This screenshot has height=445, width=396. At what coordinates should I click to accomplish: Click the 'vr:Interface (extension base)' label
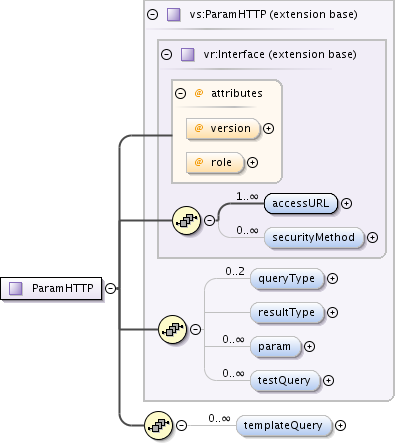(x=280, y=54)
